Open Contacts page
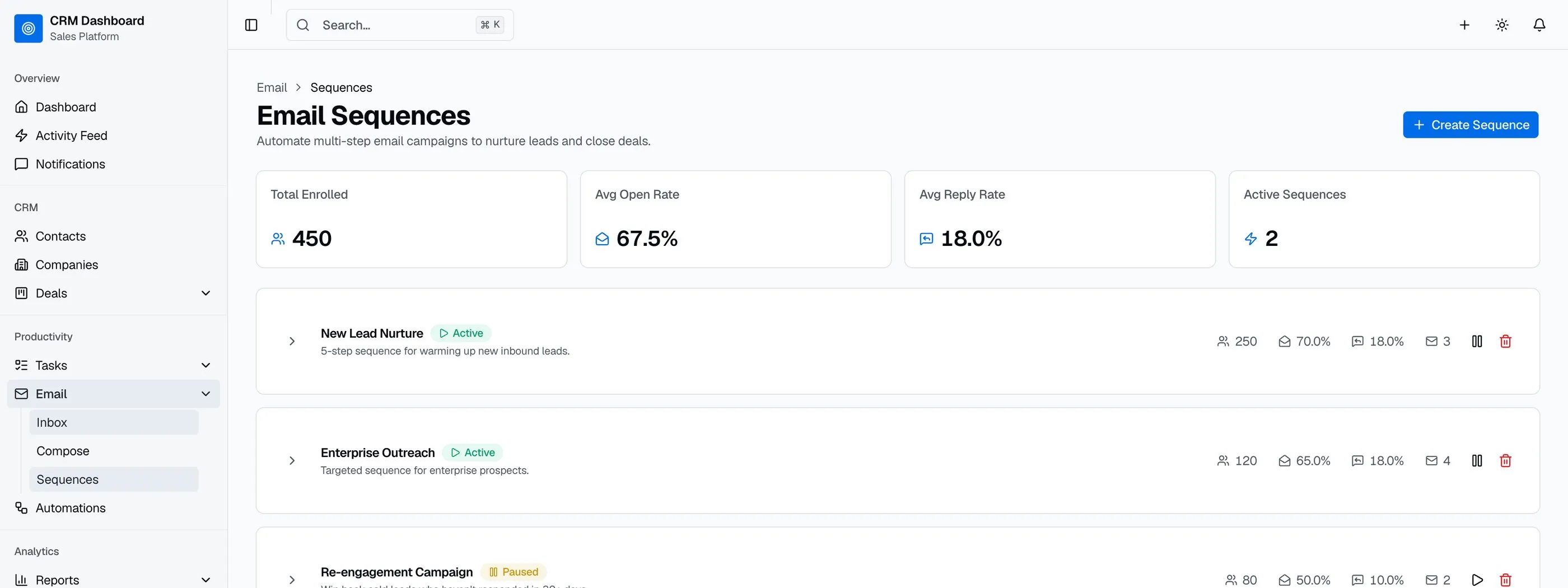 point(113,236)
